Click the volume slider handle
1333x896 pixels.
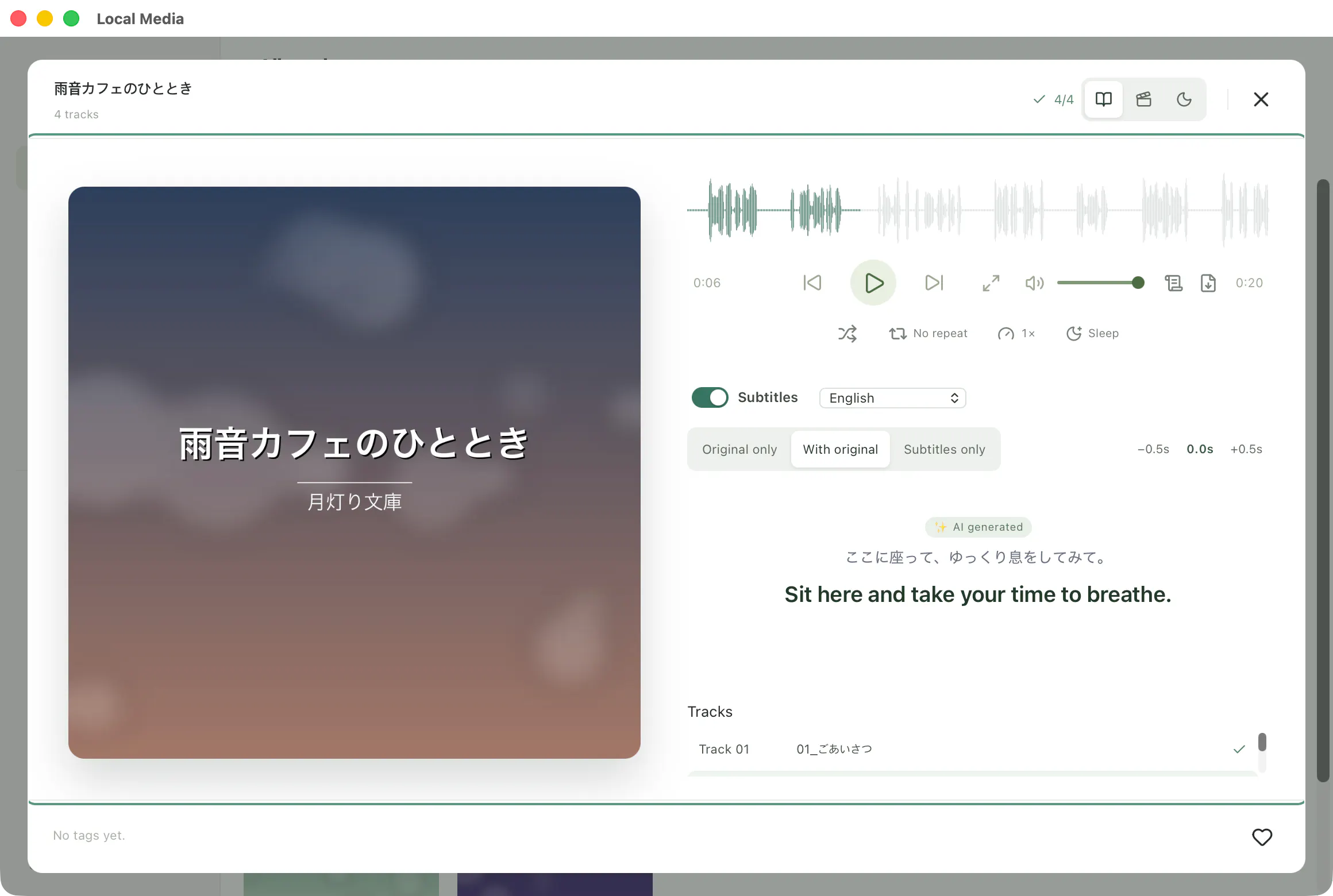coord(1138,283)
